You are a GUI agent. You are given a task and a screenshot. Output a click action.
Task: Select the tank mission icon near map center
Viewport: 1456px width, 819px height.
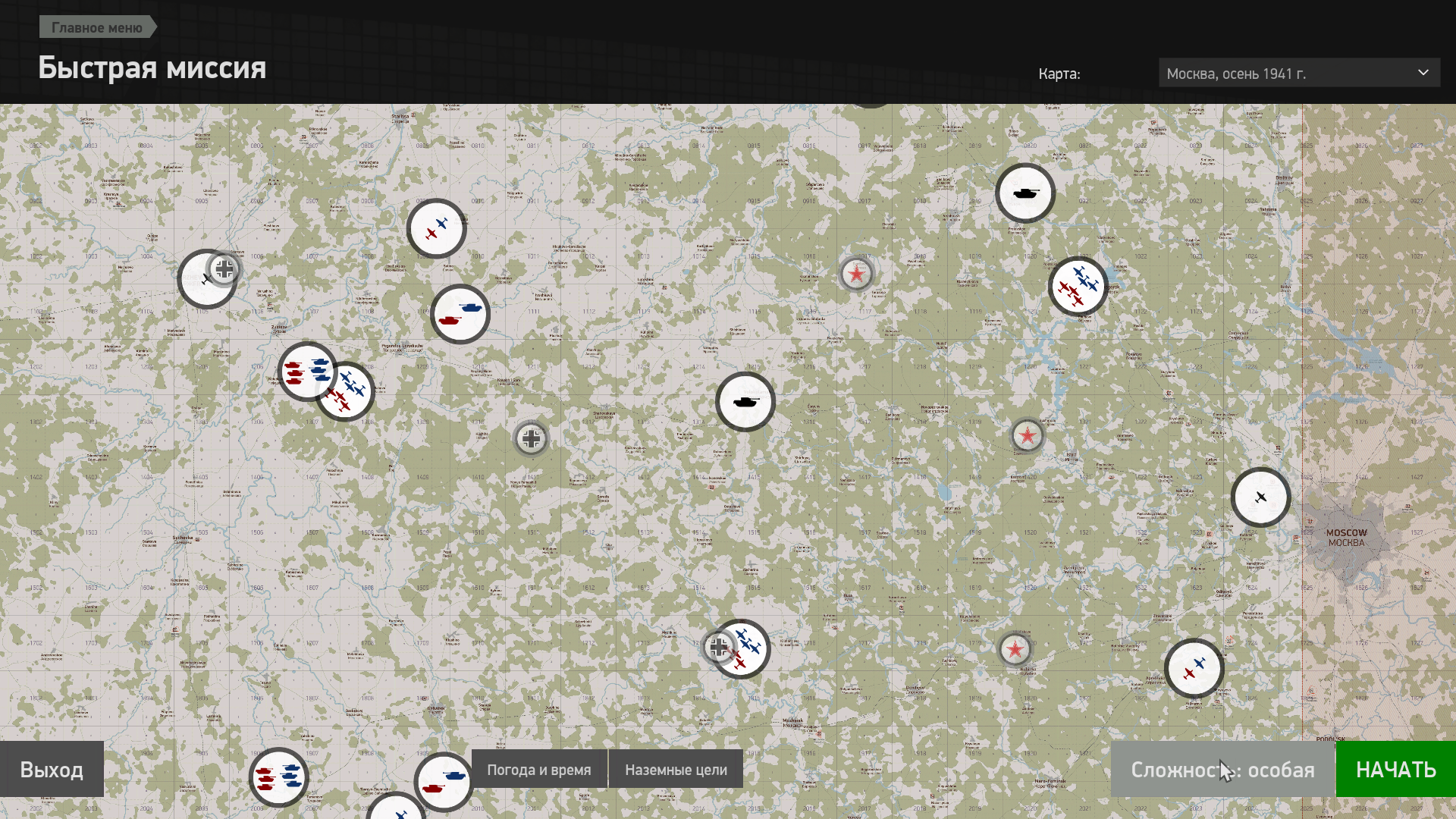[x=745, y=402]
